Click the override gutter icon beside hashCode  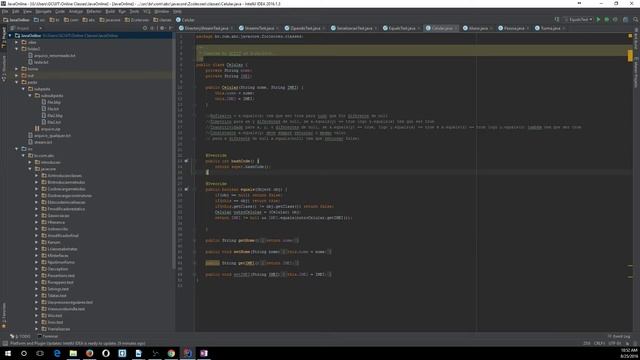tap(186, 161)
